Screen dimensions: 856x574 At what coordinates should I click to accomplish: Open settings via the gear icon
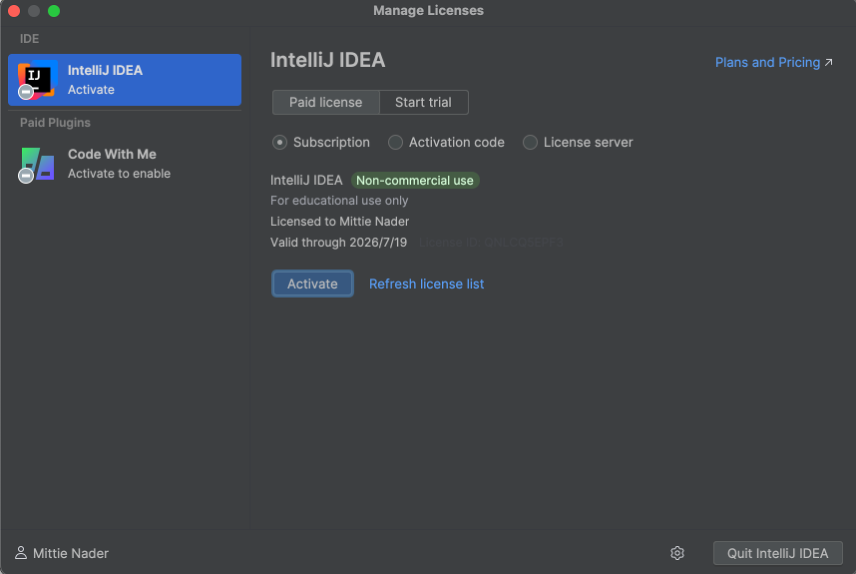tap(677, 553)
